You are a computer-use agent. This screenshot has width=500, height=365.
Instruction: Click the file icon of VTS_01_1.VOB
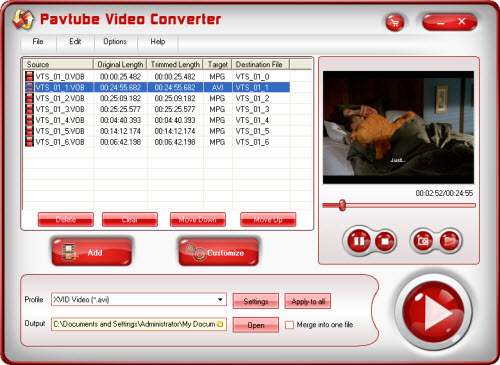click(30, 87)
